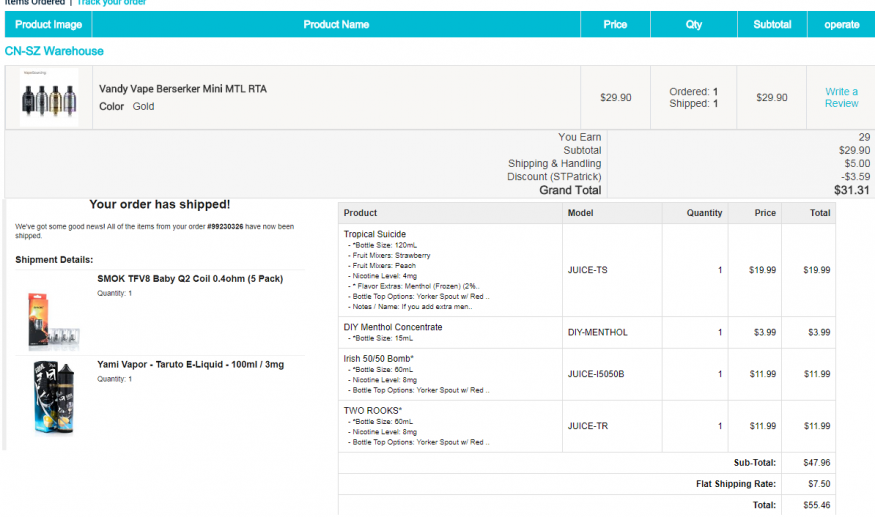Screen dimensions: 875x517
Task: Select the Yami Vapor Taruto E-Liquid title
Action: coord(190,365)
